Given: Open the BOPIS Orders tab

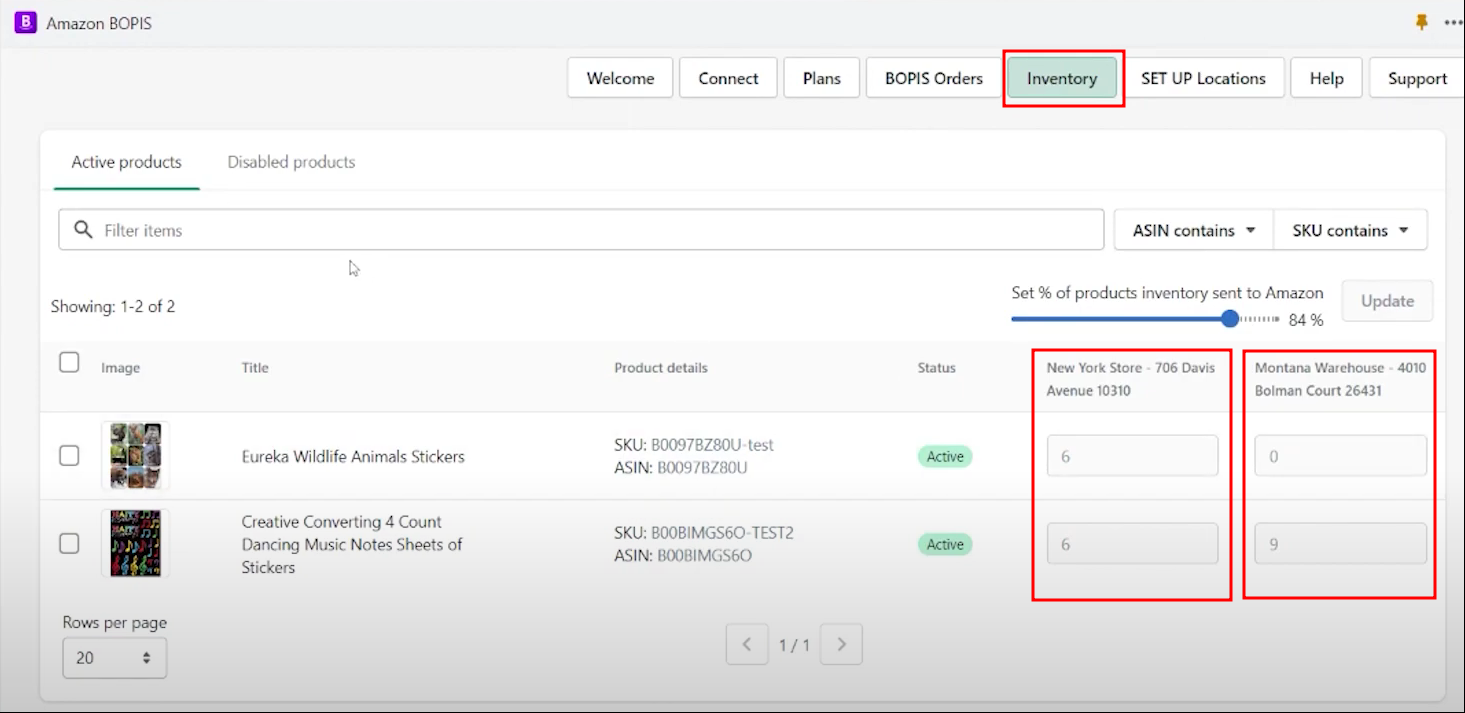Looking at the screenshot, I should 934,78.
